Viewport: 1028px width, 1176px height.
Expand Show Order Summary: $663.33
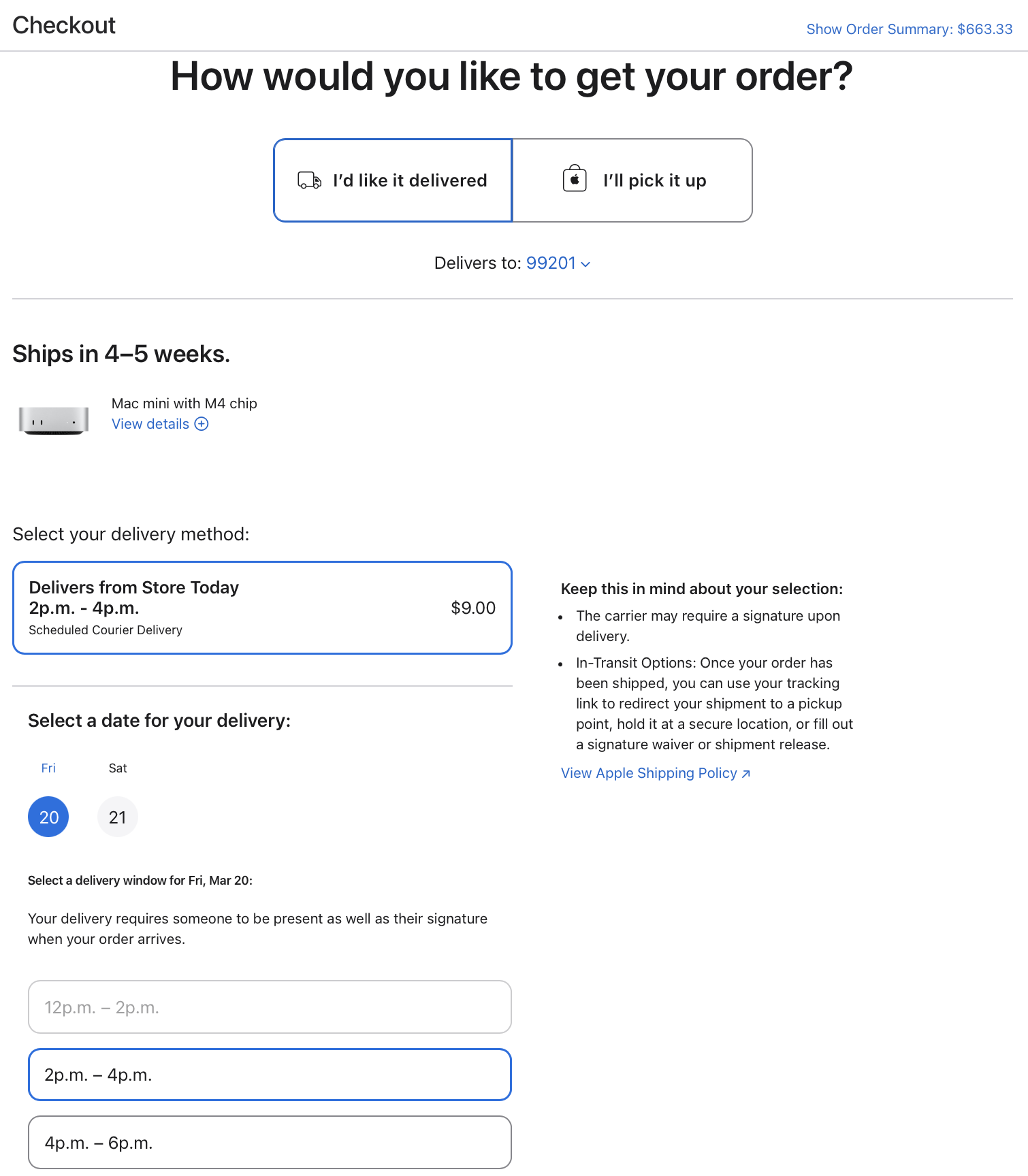click(x=910, y=29)
